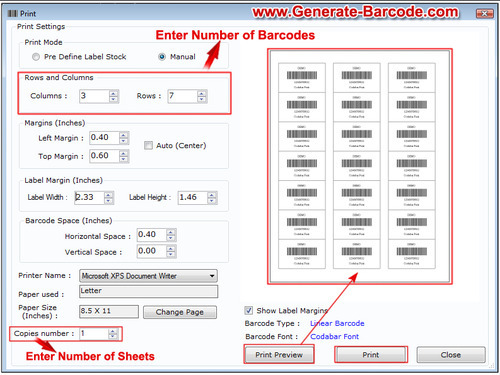The width and height of the screenshot is (500, 375).
Task: Click the Copies number input field
Action: 94,334
